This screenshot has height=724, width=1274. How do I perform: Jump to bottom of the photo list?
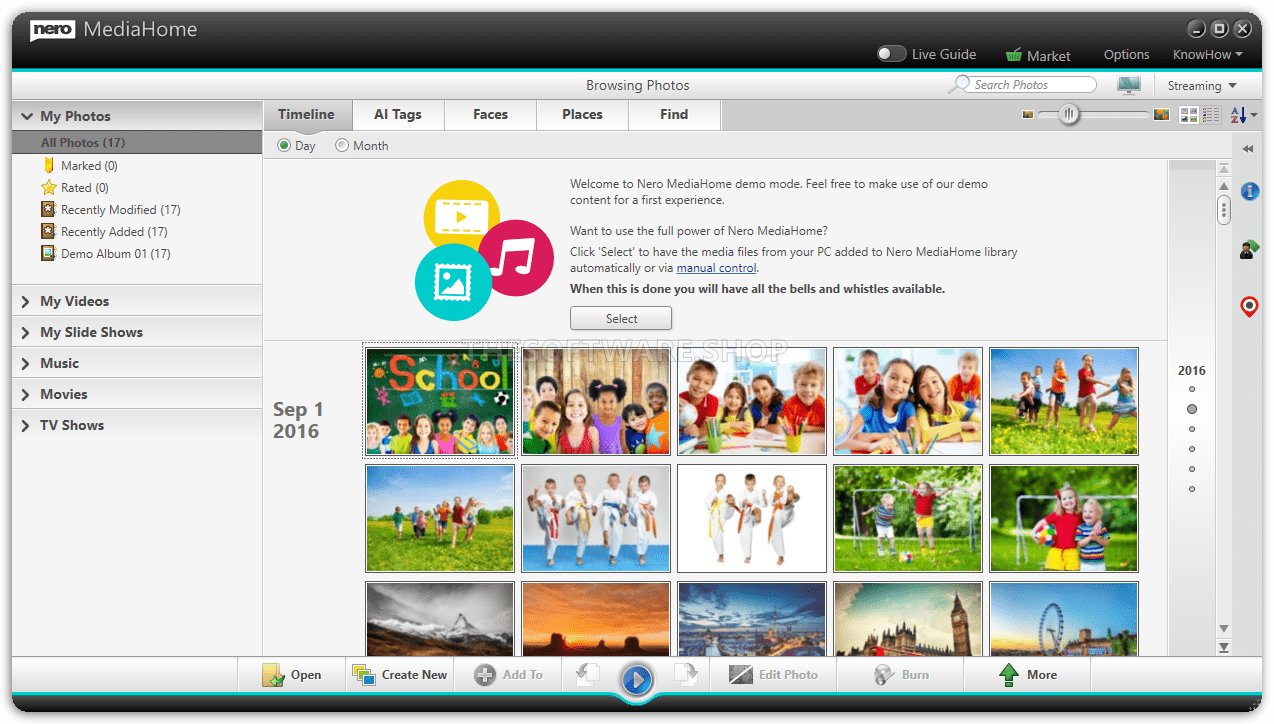[x=1224, y=648]
